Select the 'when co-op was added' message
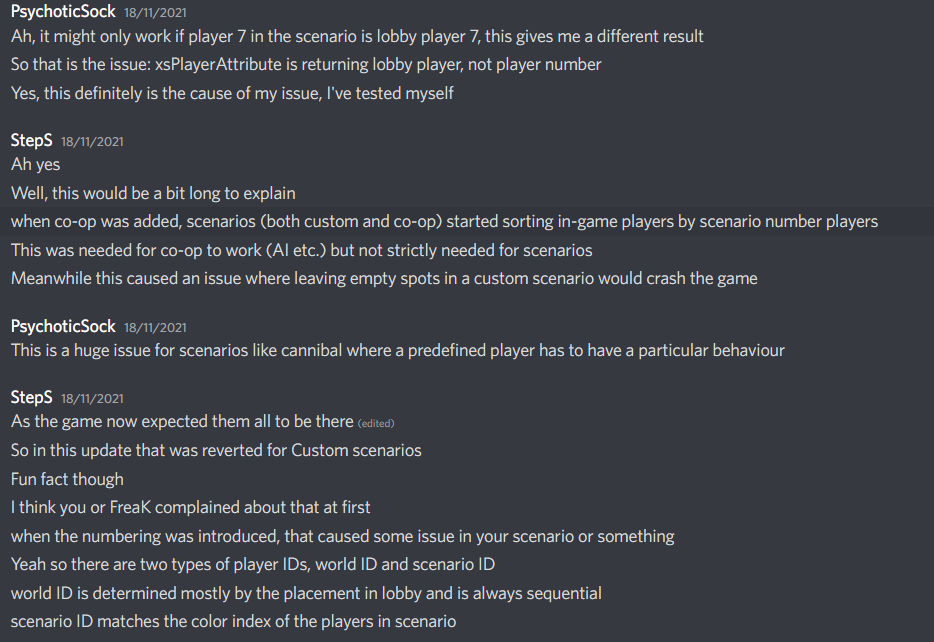This screenshot has width=934, height=642. click(444, 222)
